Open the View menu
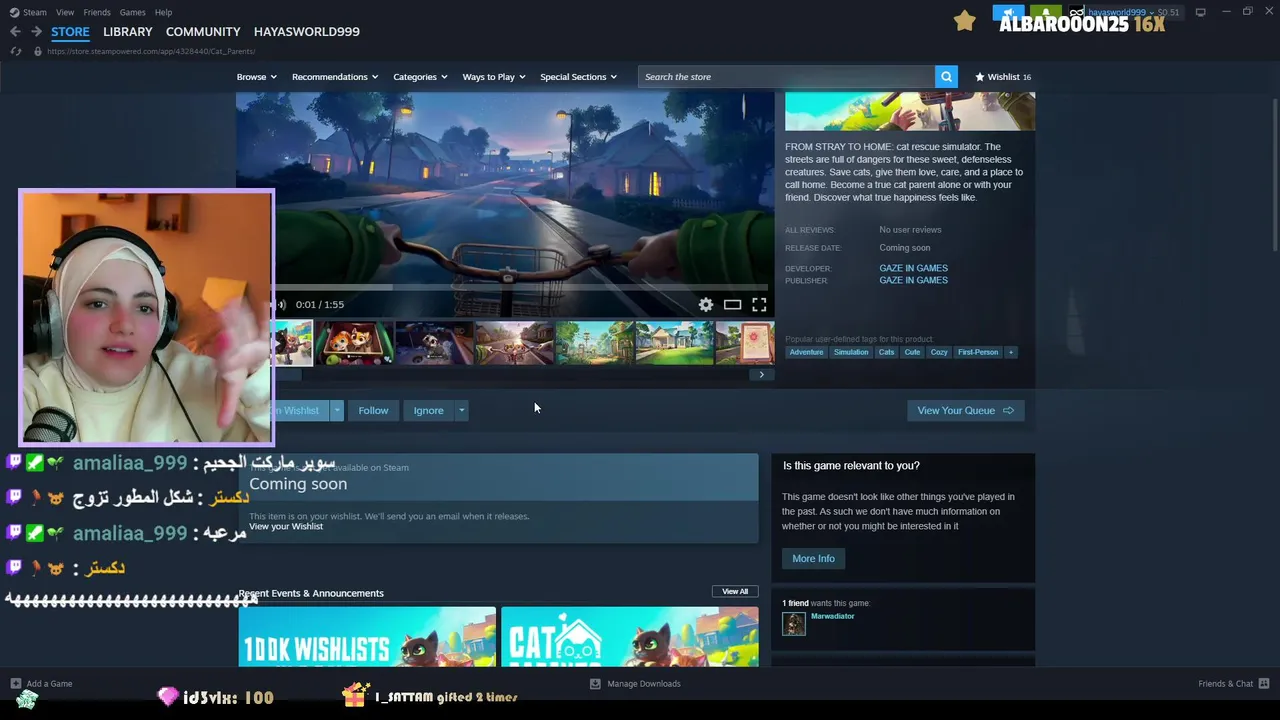The image size is (1280, 720). tap(65, 12)
